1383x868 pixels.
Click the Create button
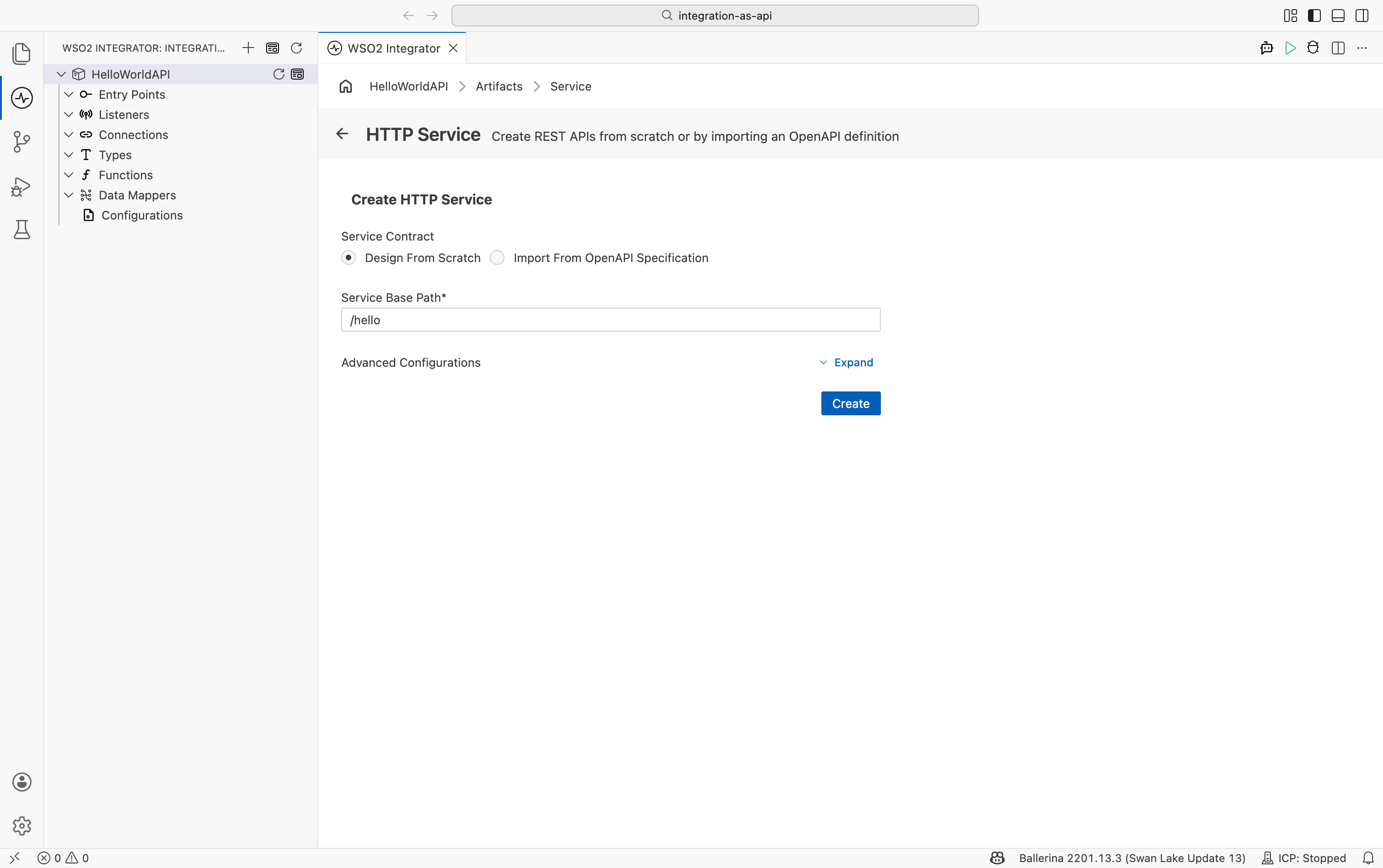851,403
